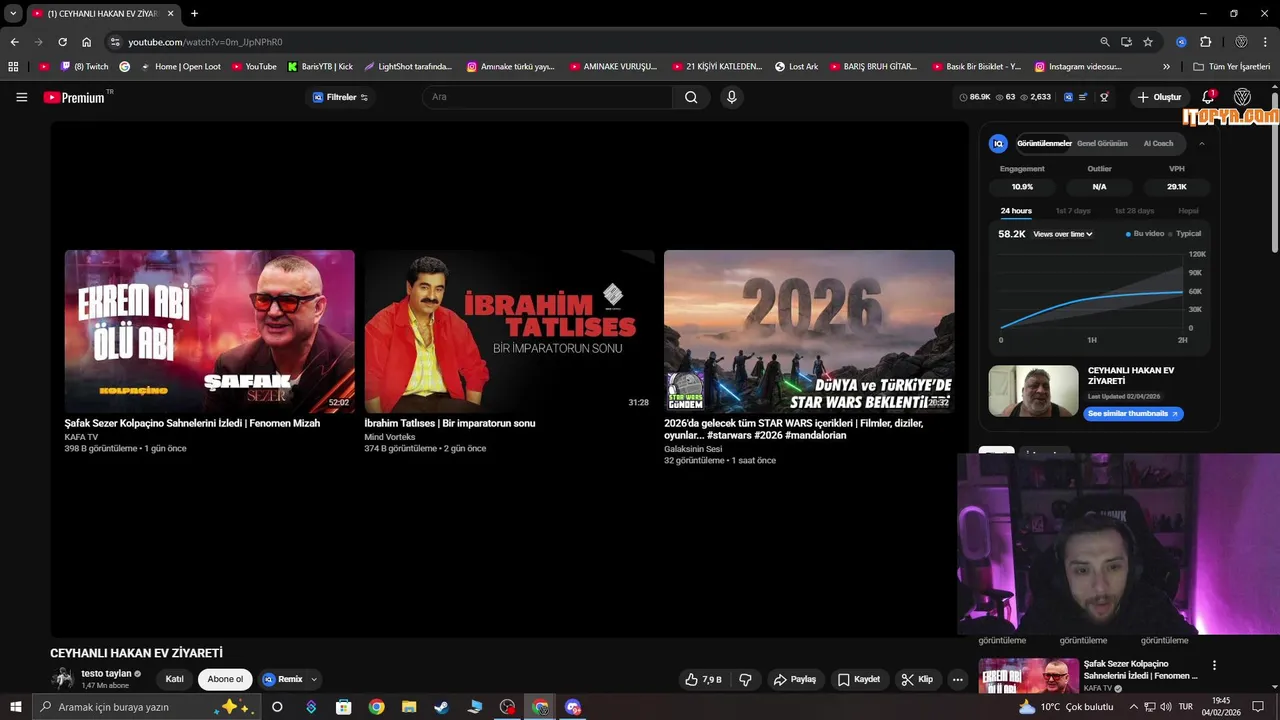1280x720 pixels.
Task: Open File Explorer from the taskbar
Action: point(409,707)
